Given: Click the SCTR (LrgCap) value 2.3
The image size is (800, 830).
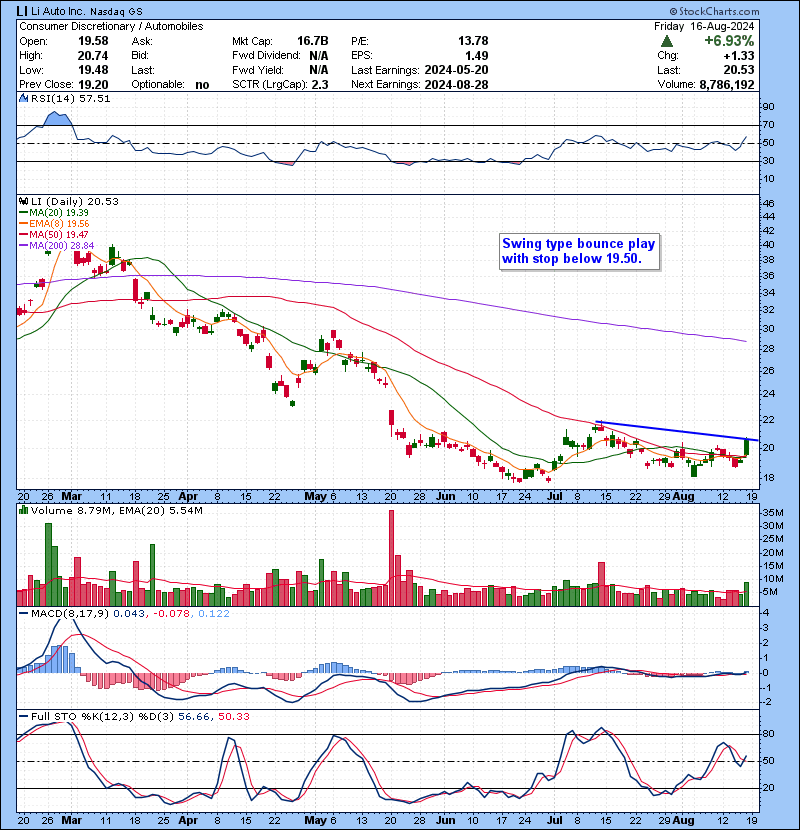Looking at the screenshot, I should [x=320, y=85].
